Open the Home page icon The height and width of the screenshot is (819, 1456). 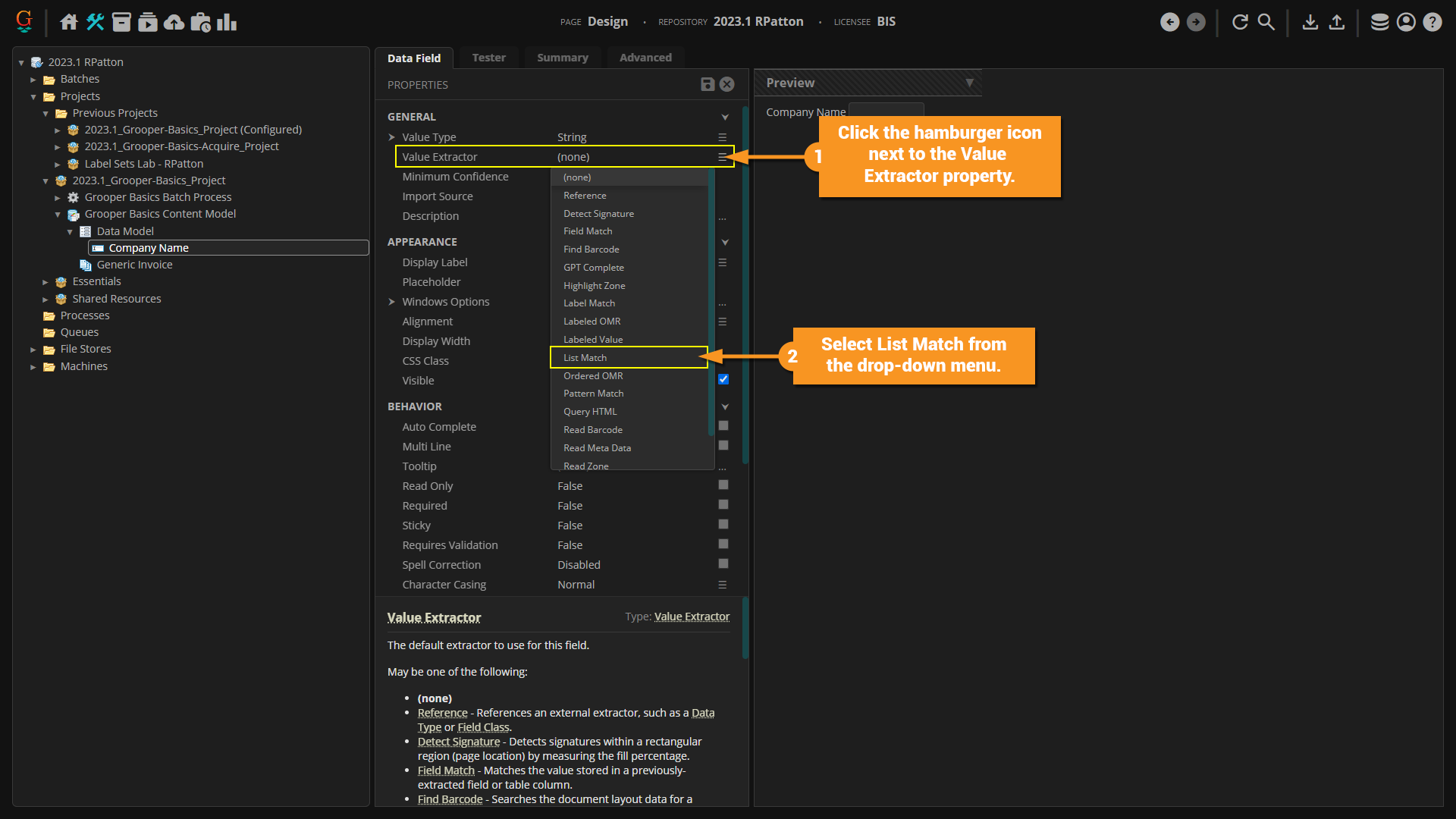click(69, 22)
